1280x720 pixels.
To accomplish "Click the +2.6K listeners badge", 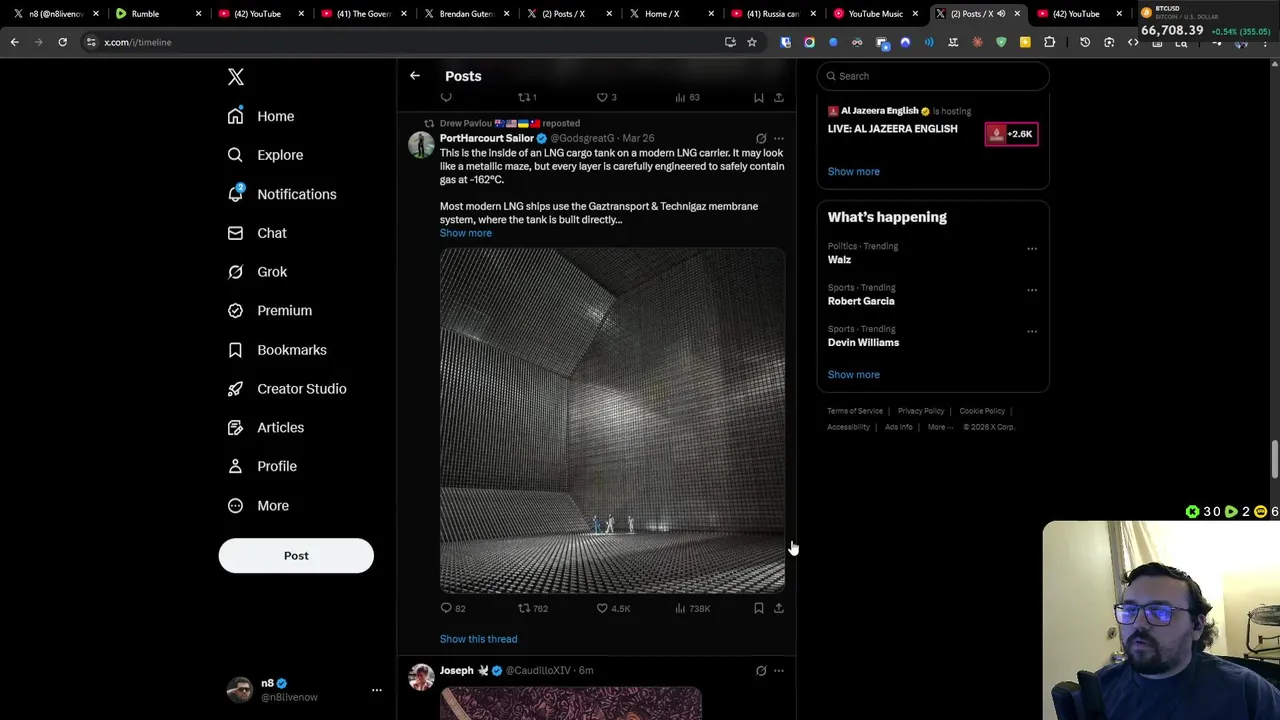I will 1012,134.
